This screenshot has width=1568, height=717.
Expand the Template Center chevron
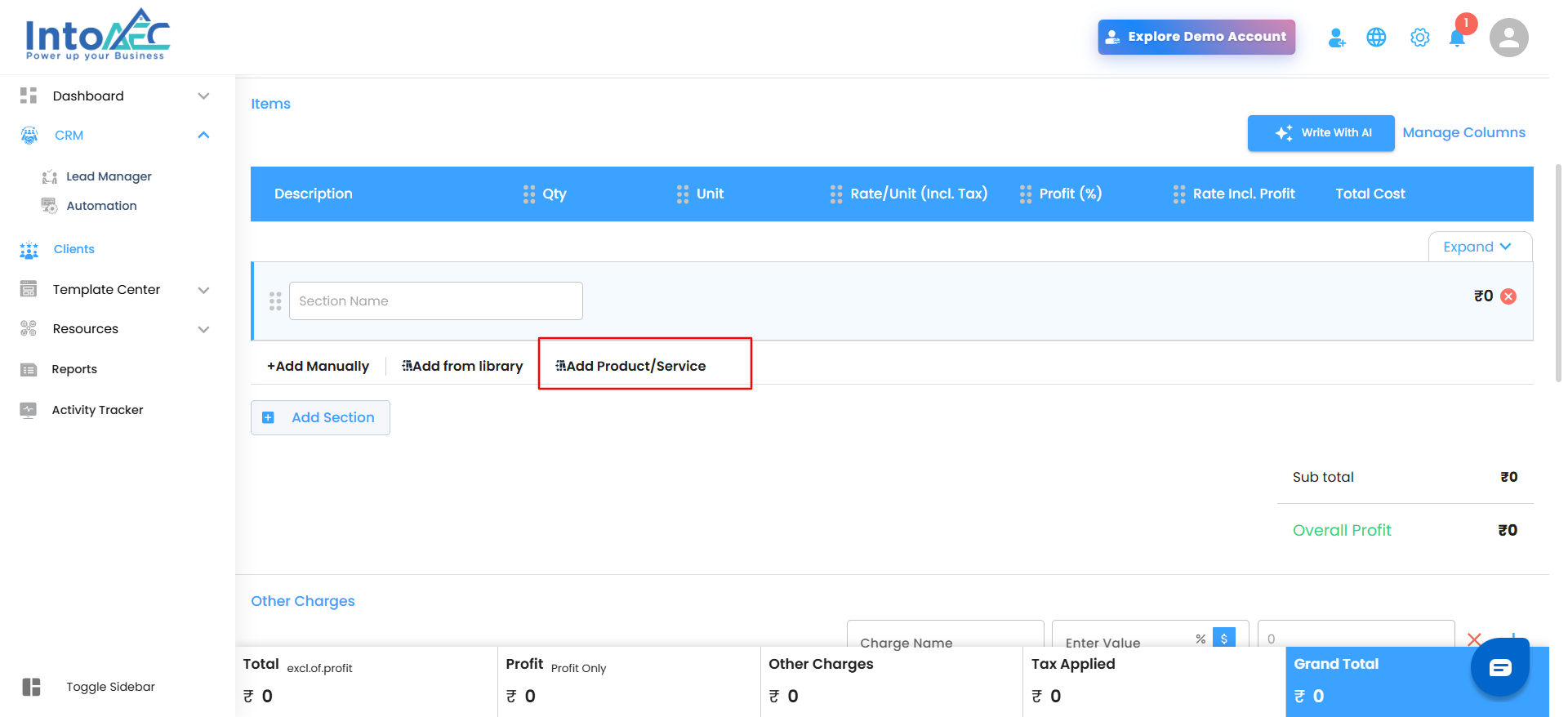point(204,290)
